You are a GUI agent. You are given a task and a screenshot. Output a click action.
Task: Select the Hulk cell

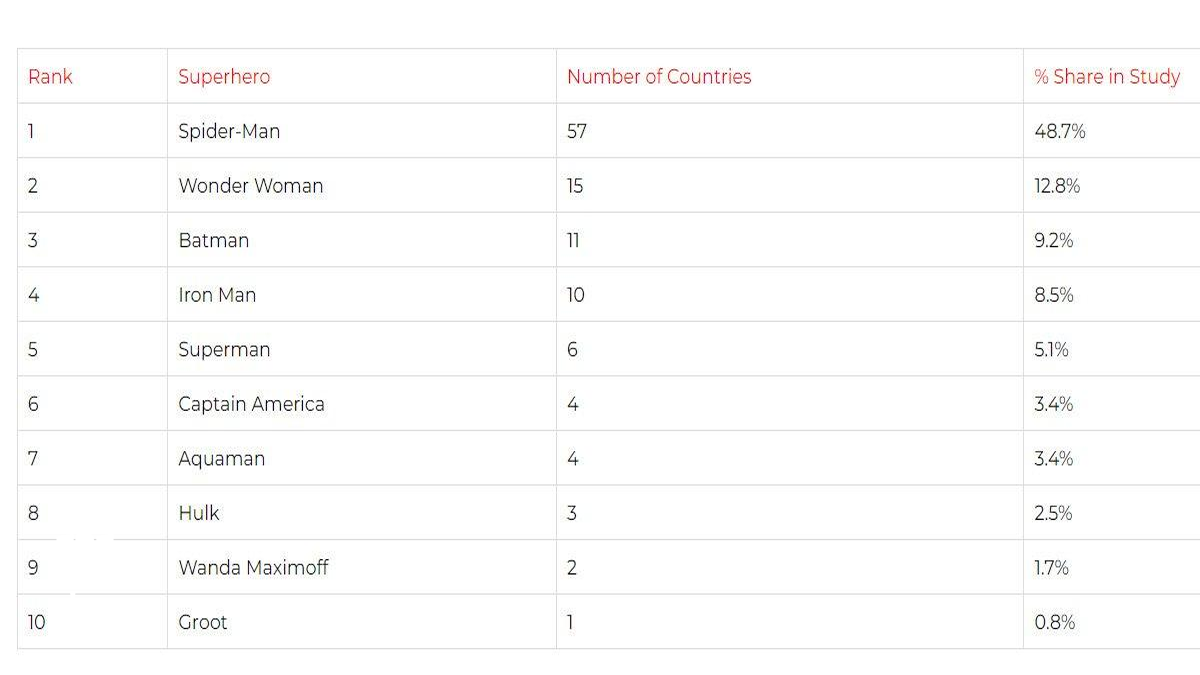[x=199, y=513]
